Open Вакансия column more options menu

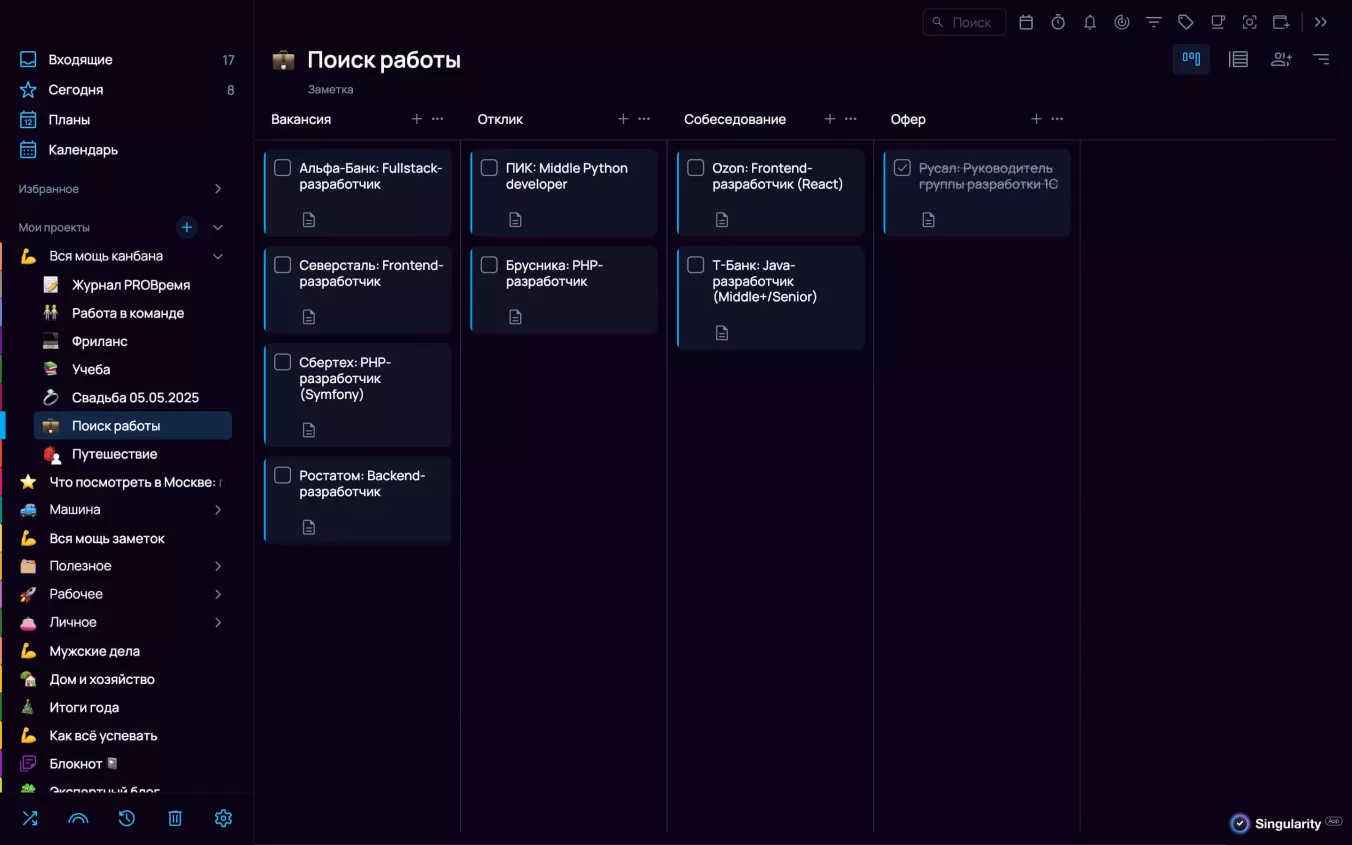(438, 119)
